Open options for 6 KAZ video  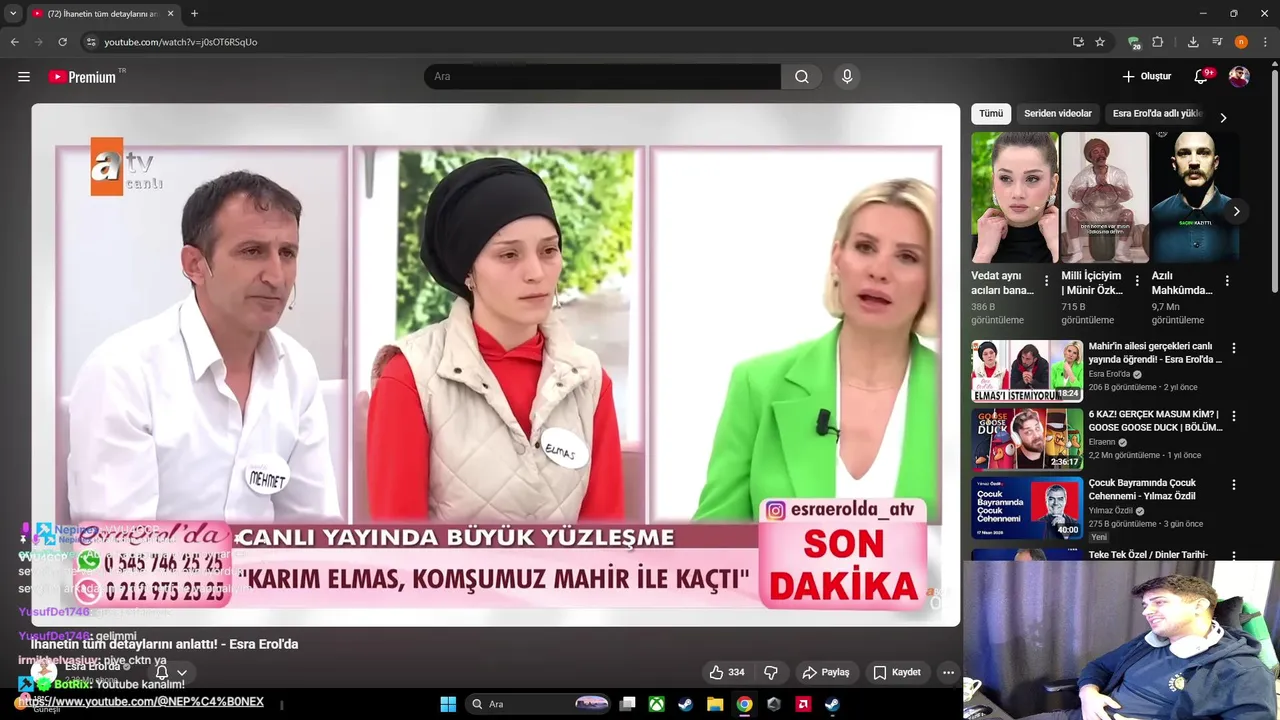coord(1233,416)
